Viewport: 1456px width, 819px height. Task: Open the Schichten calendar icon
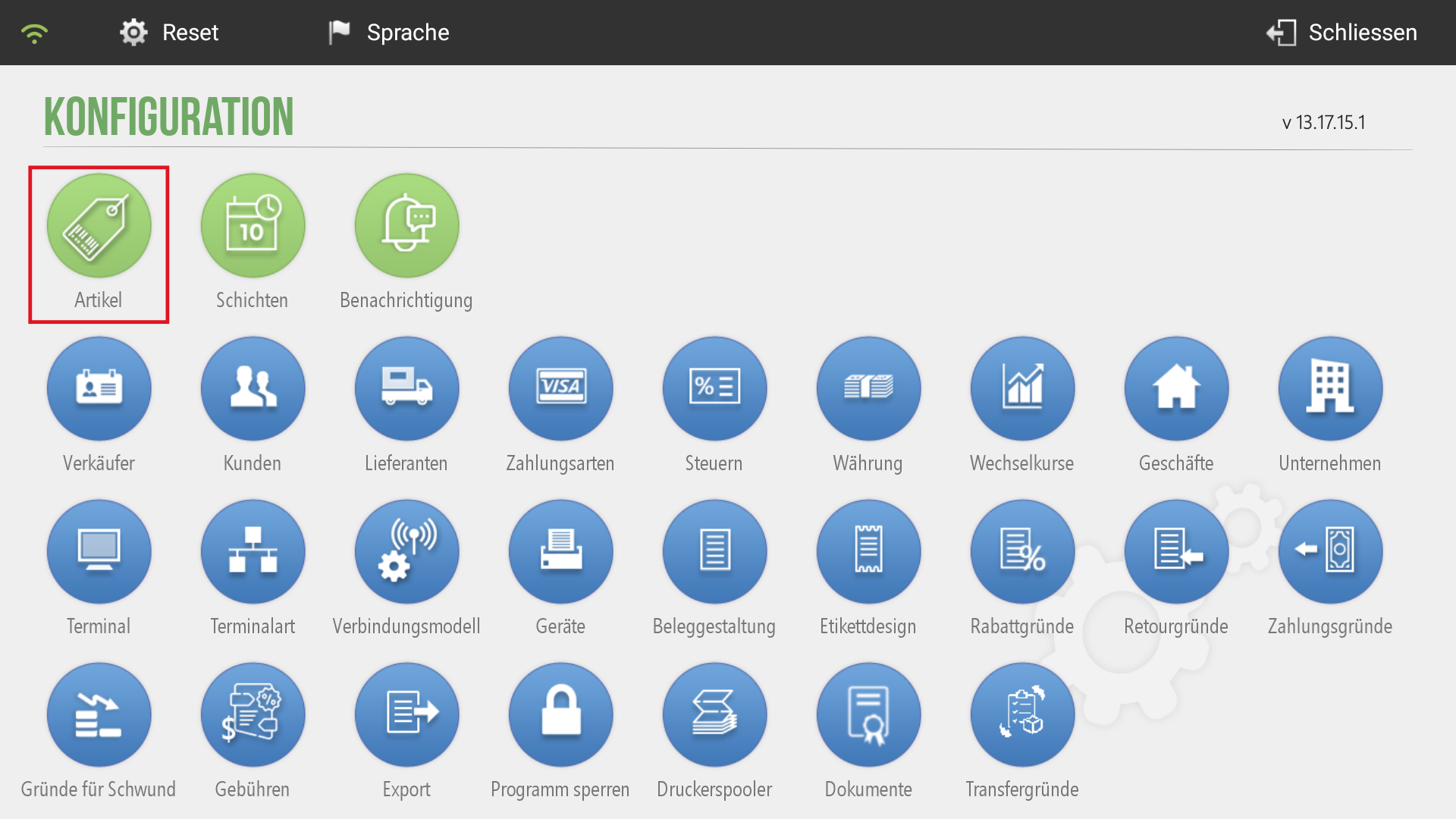click(253, 226)
